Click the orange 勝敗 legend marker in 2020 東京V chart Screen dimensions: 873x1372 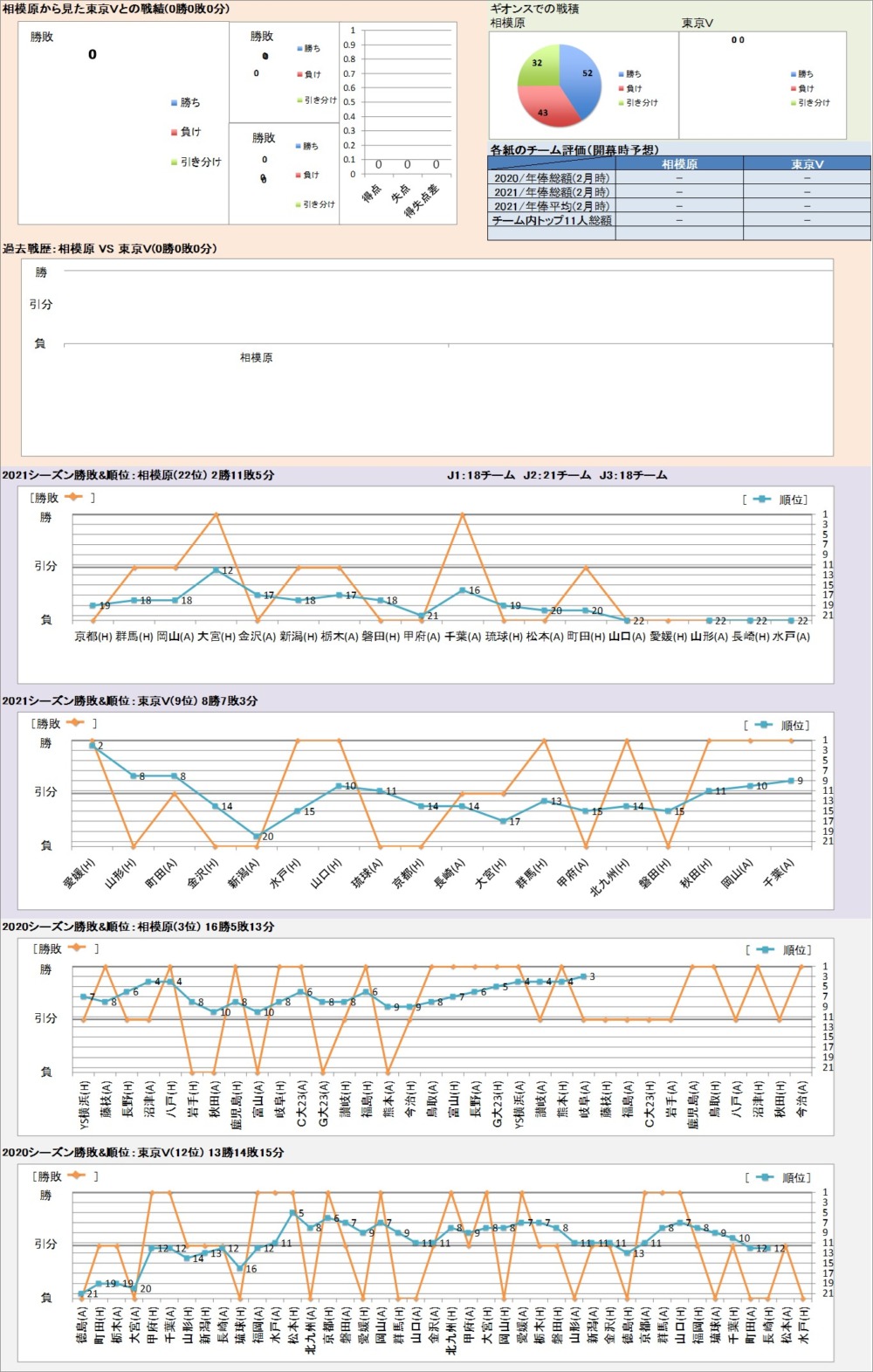pyautogui.click(x=77, y=1176)
